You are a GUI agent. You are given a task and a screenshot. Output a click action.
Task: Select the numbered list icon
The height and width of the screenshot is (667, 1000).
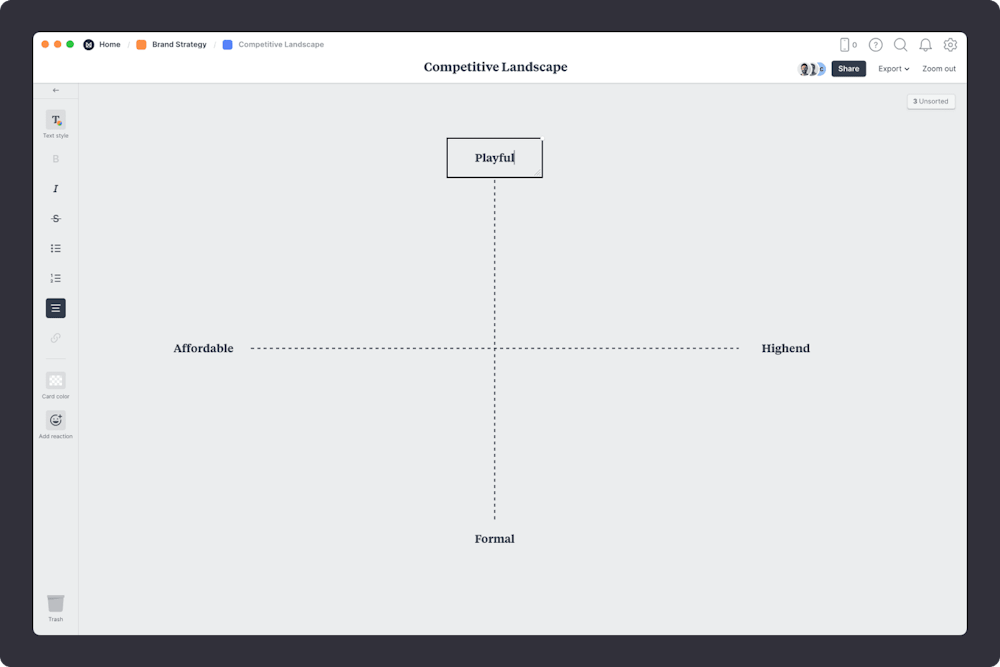tap(55, 278)
